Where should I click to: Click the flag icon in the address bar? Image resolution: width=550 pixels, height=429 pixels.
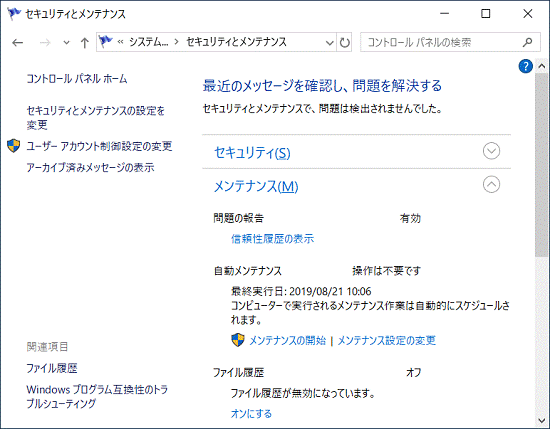click(x=105, y=42)
